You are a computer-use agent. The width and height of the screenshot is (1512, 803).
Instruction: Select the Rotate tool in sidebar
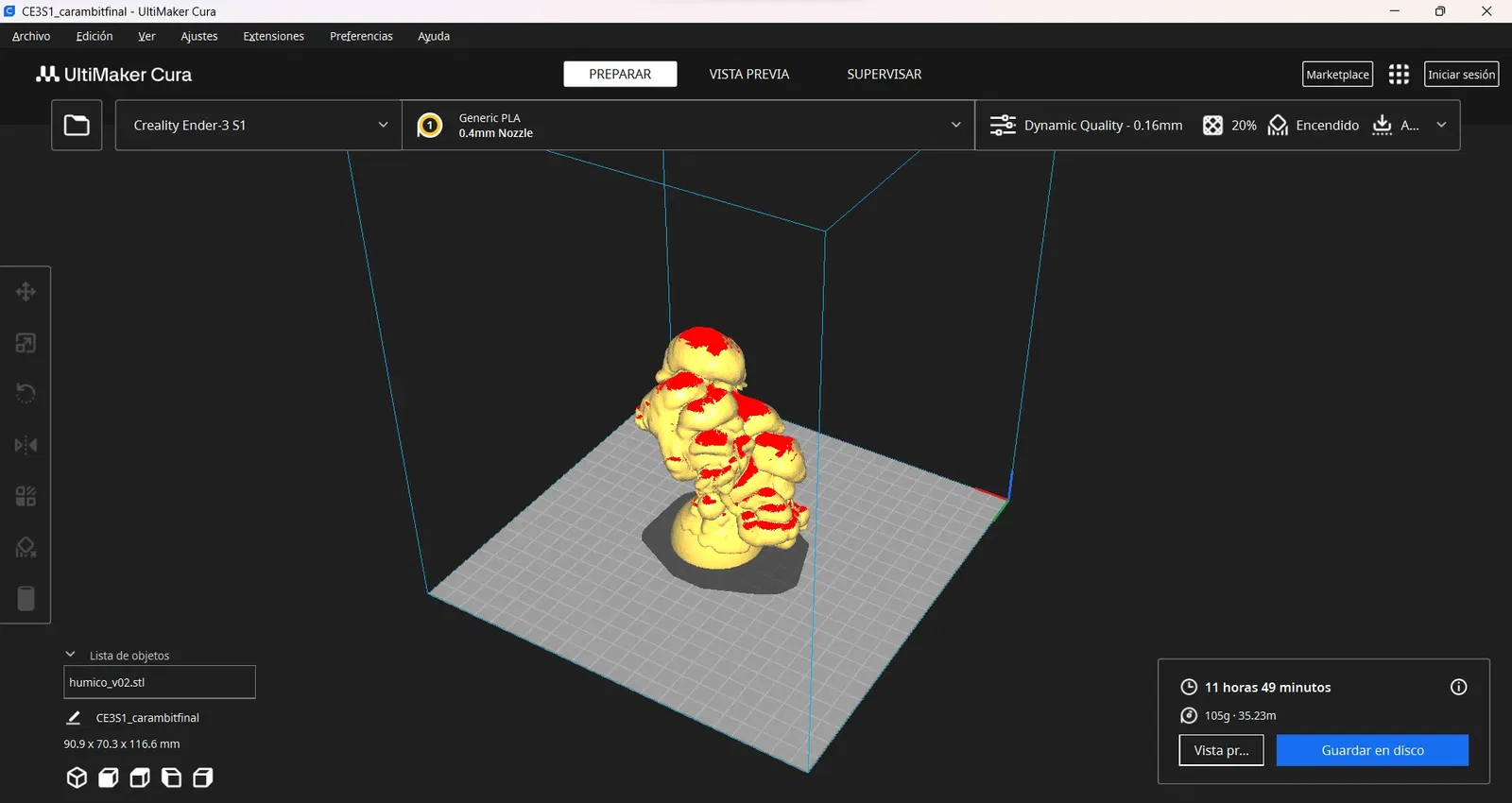click(26, 393)
